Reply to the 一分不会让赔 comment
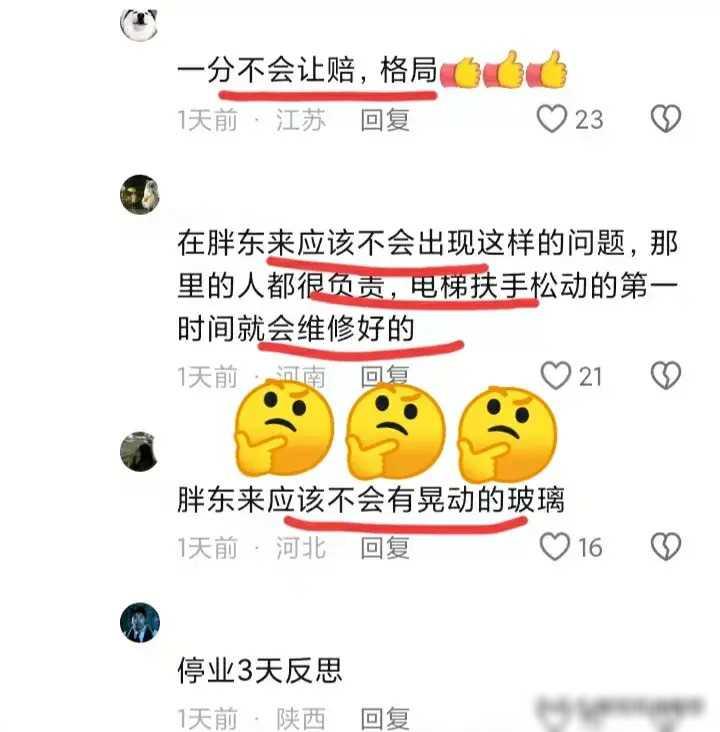Screen dimensions: 720x732 [385, 120]
